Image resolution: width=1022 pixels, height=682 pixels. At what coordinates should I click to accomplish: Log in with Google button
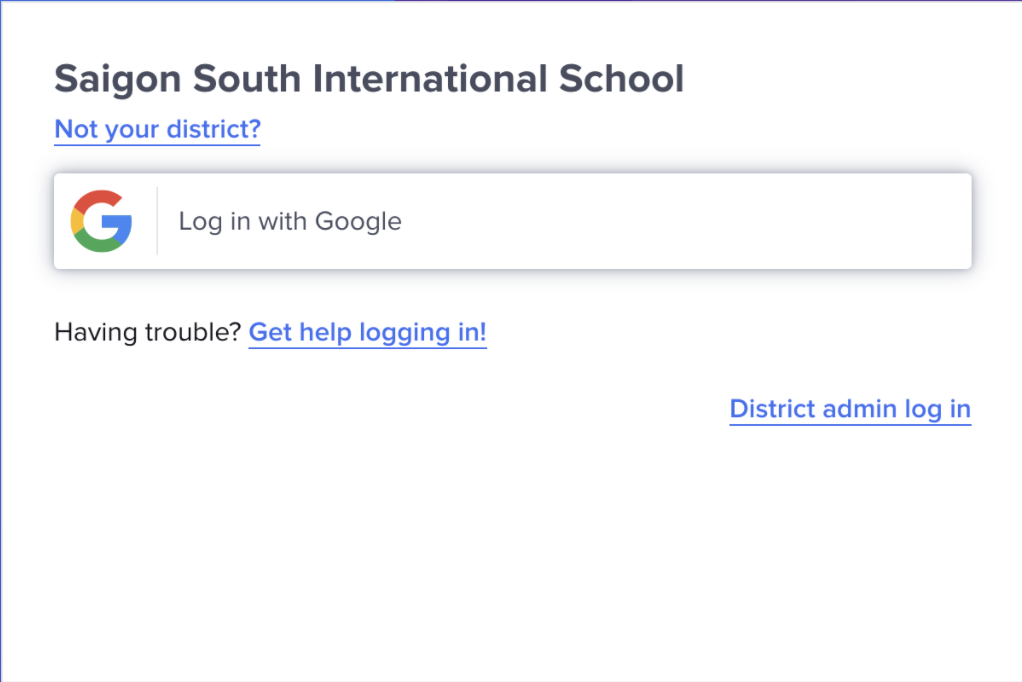pyautogui.click(x=512, y=221)
